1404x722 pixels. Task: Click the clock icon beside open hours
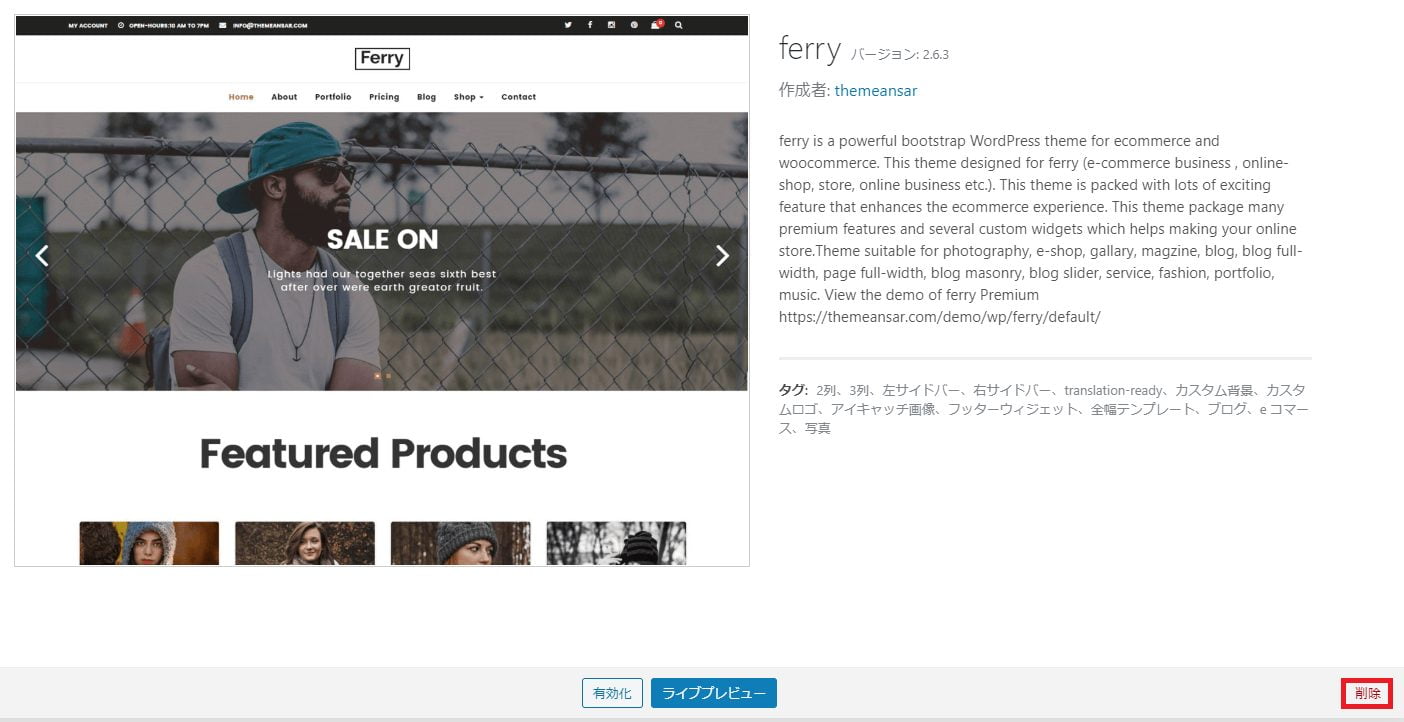[121, 25]
